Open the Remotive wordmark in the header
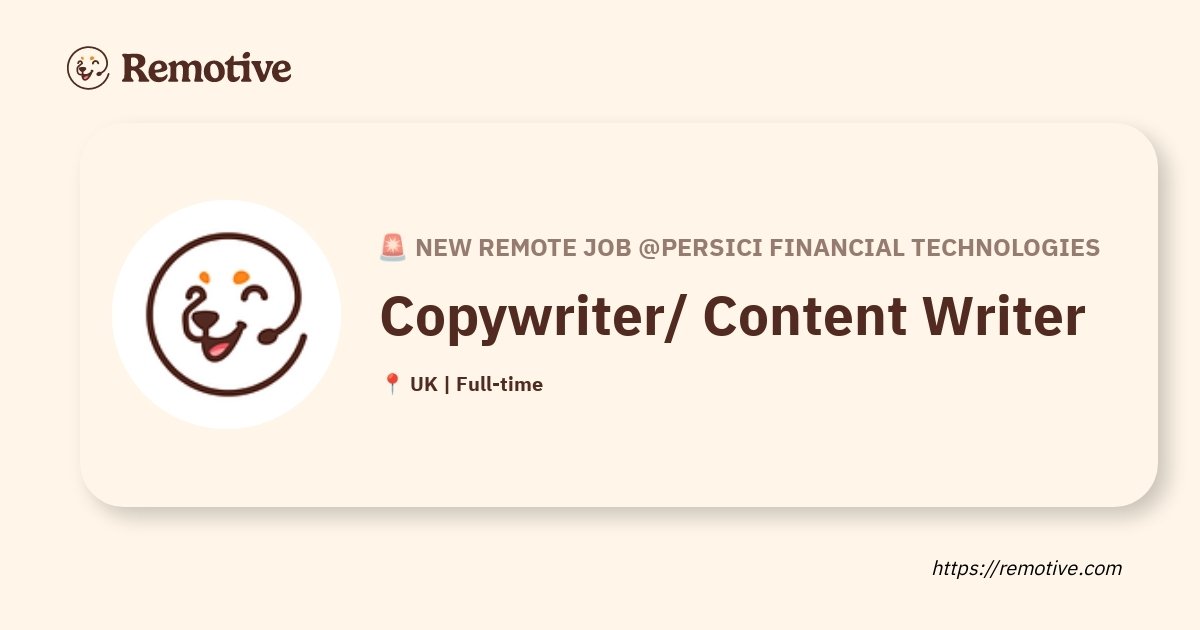Image resolution: width=1200 pixels, height=630 pixels. click(x=206, y=68)
